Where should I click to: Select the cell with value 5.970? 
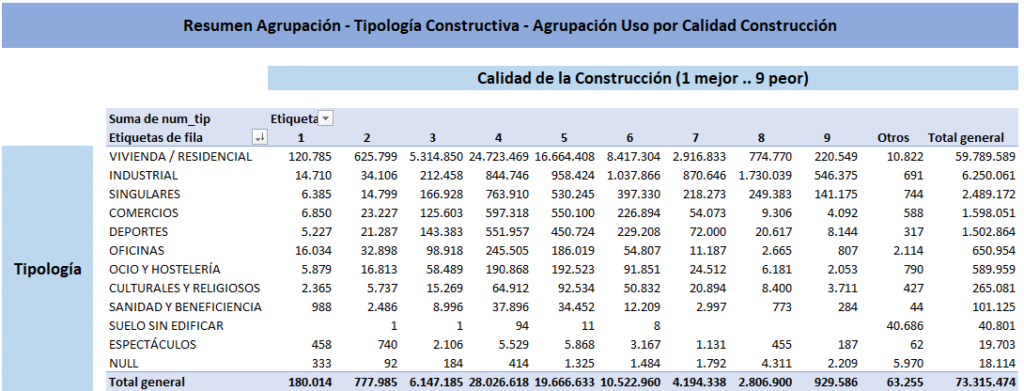tap(908, 364)
